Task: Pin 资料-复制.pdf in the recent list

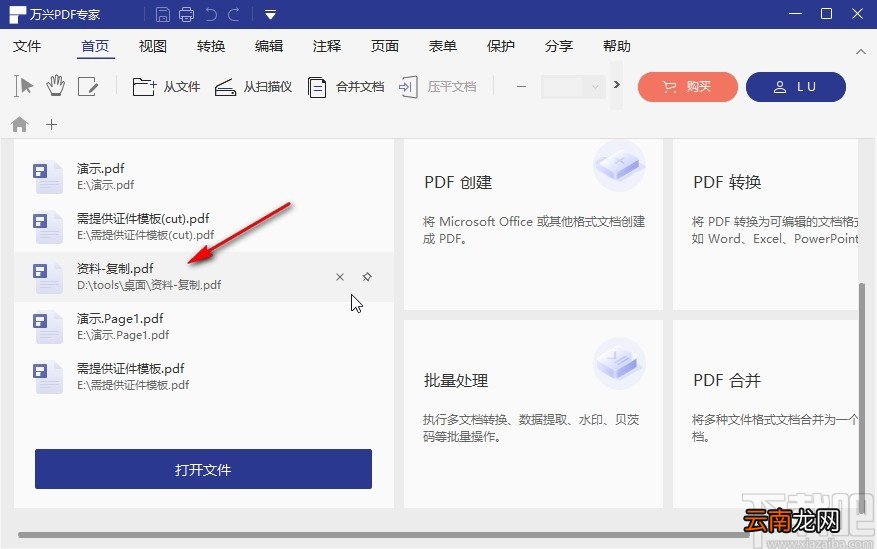Action: 367,277
